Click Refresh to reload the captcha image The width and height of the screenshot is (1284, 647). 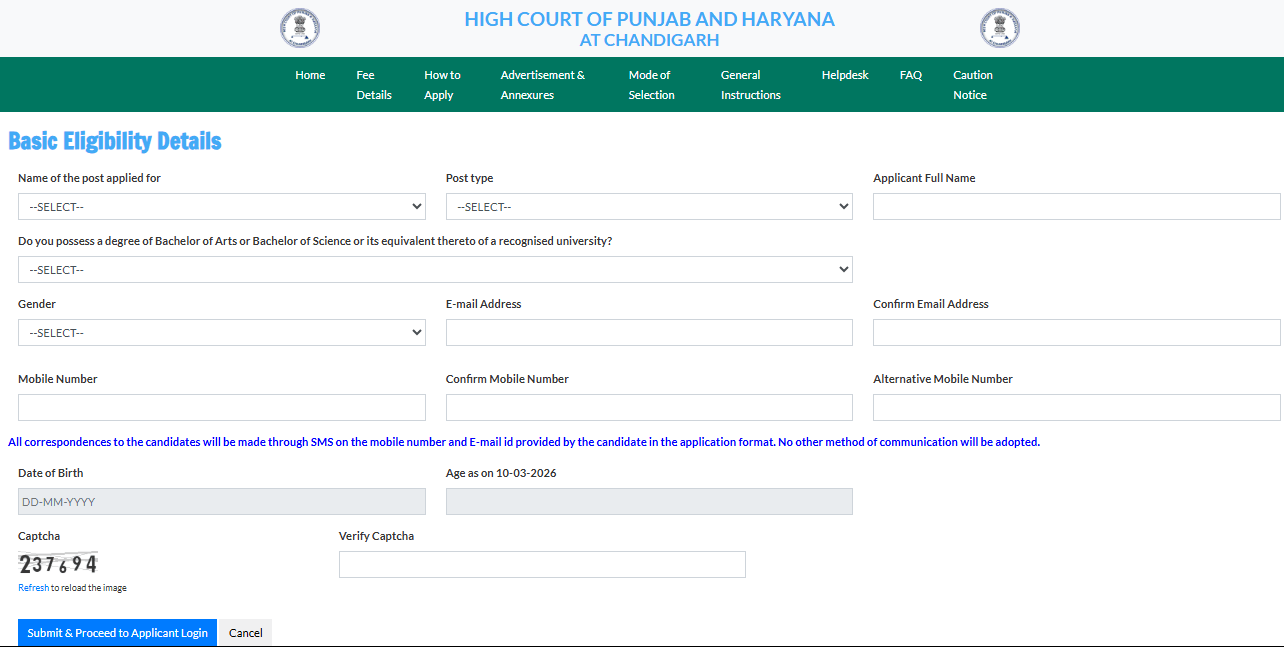pyautogui.click(x=33, y=587)
